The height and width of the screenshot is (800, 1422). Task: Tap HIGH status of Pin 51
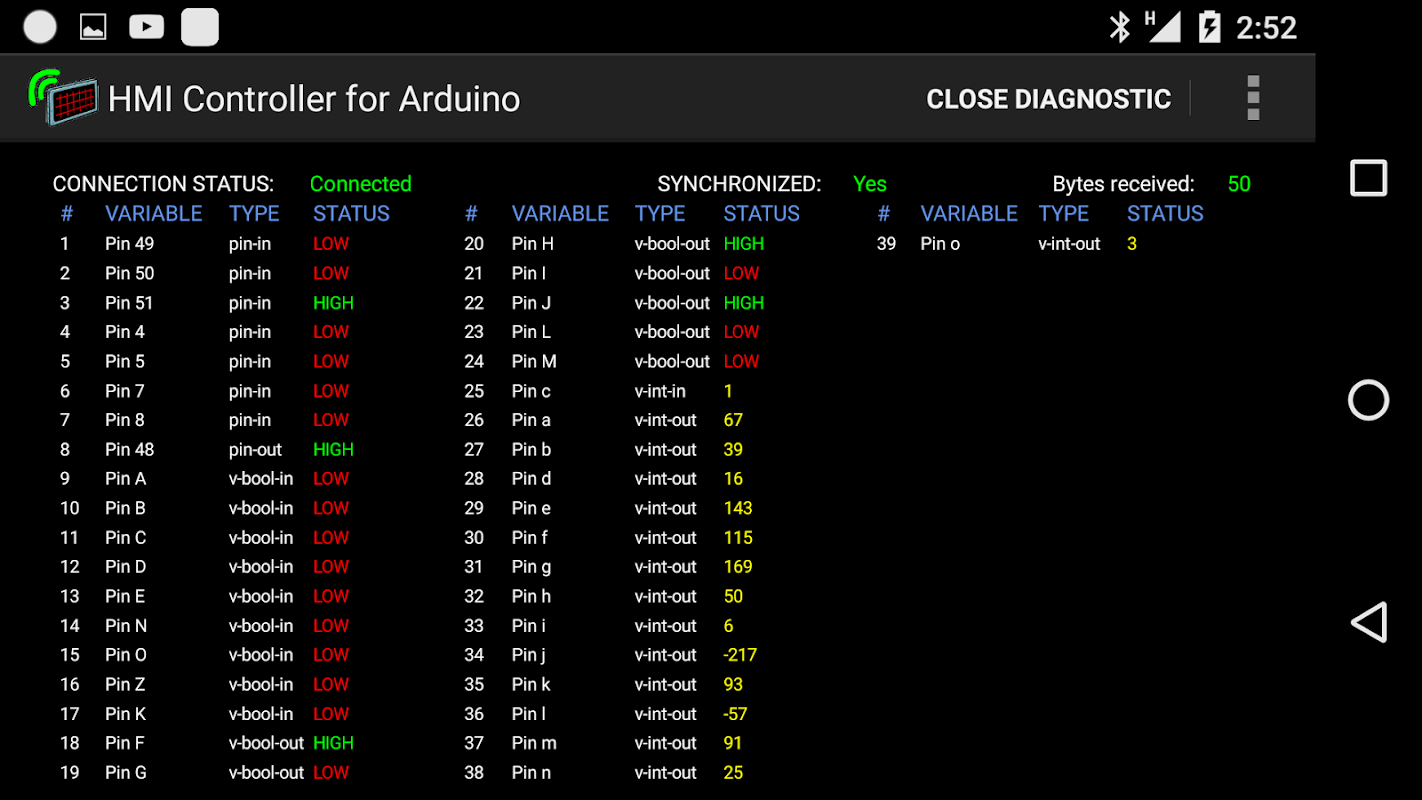(x=333, y=303)
